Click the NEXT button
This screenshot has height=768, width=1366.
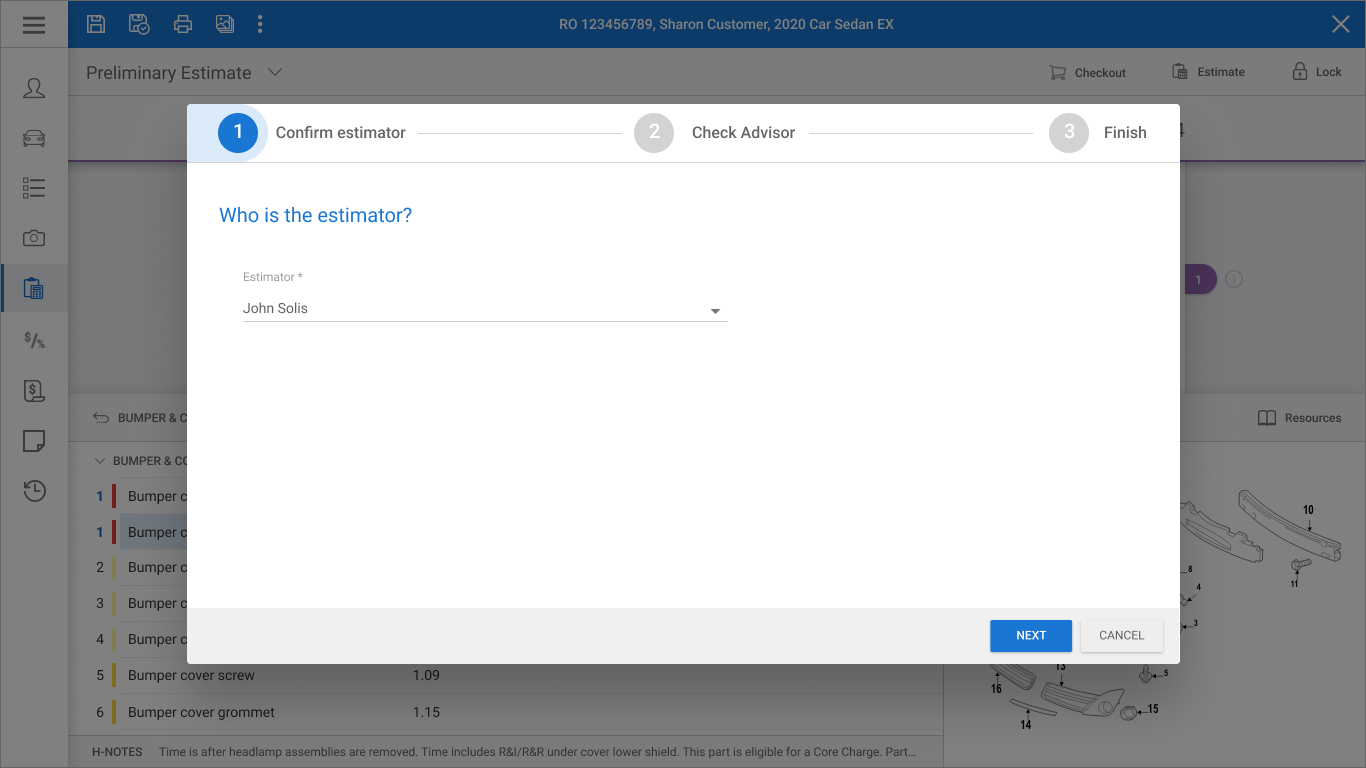pyautogui.click(x=1031, y=636)
